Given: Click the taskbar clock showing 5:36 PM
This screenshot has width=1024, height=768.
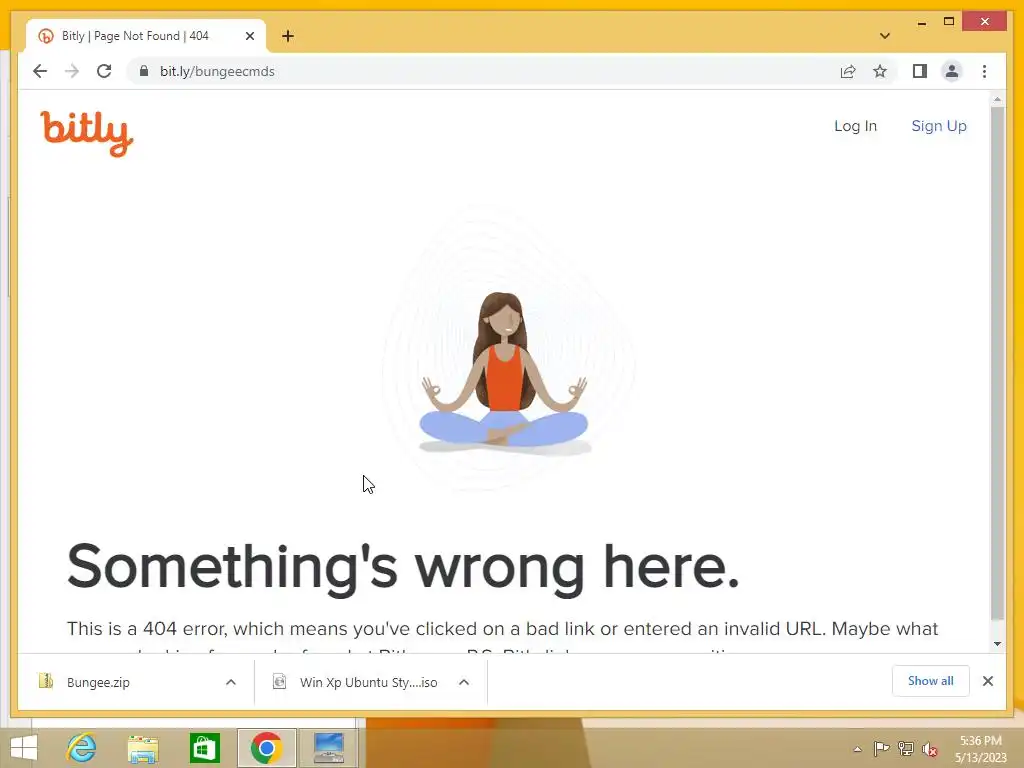Looking at the screenshot, I should [x=980, y=749].
